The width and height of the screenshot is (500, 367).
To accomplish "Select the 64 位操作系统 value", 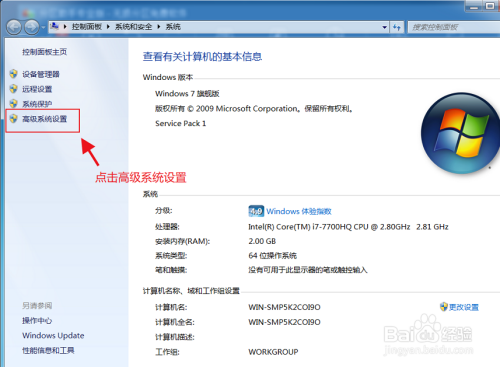I will [272, 256].
